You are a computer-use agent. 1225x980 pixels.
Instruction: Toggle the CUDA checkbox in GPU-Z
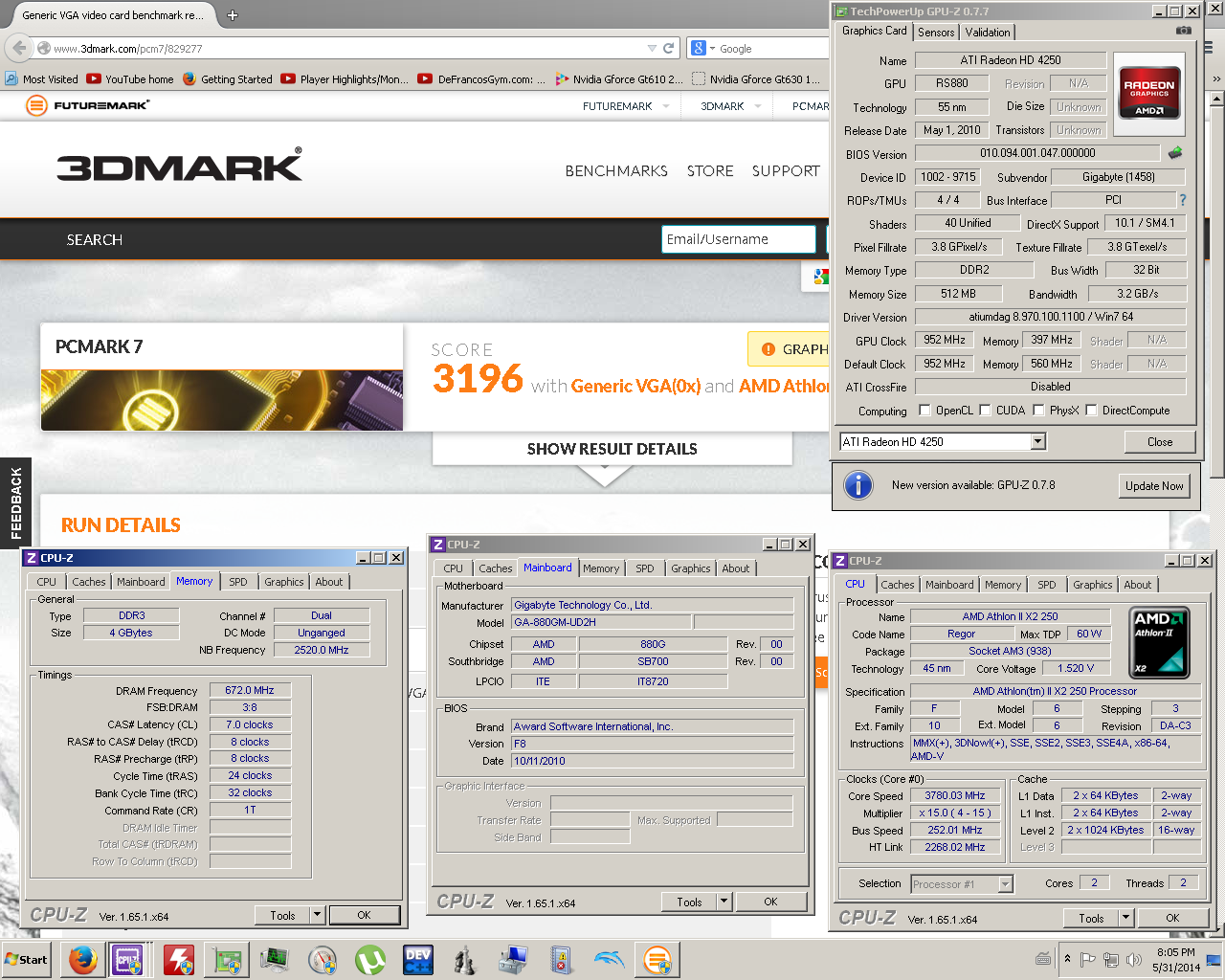coord(985,411)
